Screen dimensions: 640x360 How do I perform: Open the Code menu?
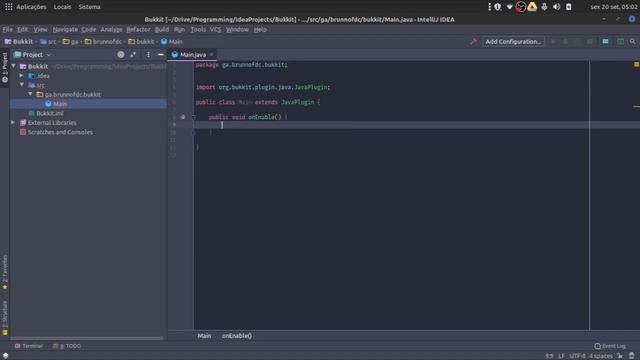89,29
